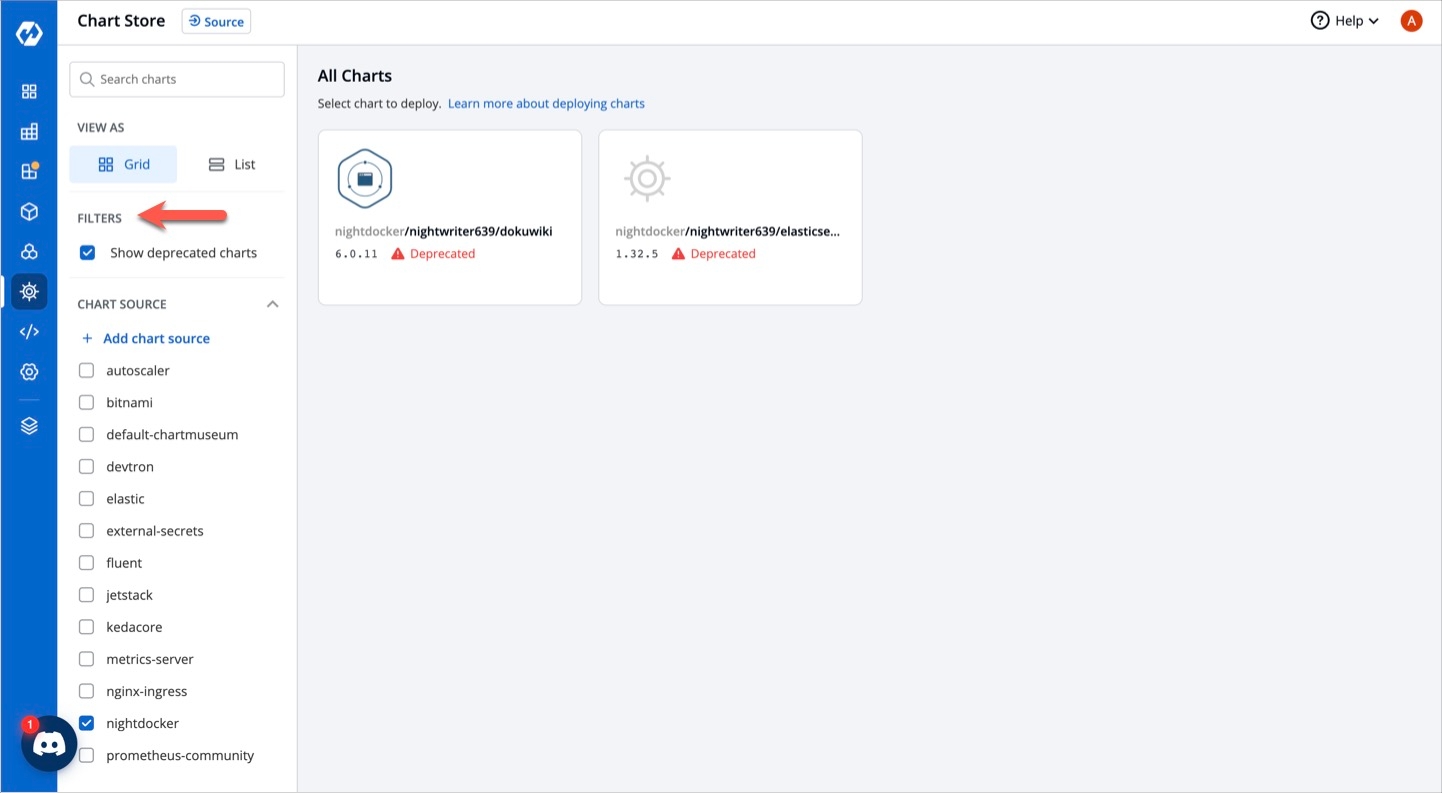Collapse the Chart Source section chevron
The image size is (1442, 793).
(272, 304)
